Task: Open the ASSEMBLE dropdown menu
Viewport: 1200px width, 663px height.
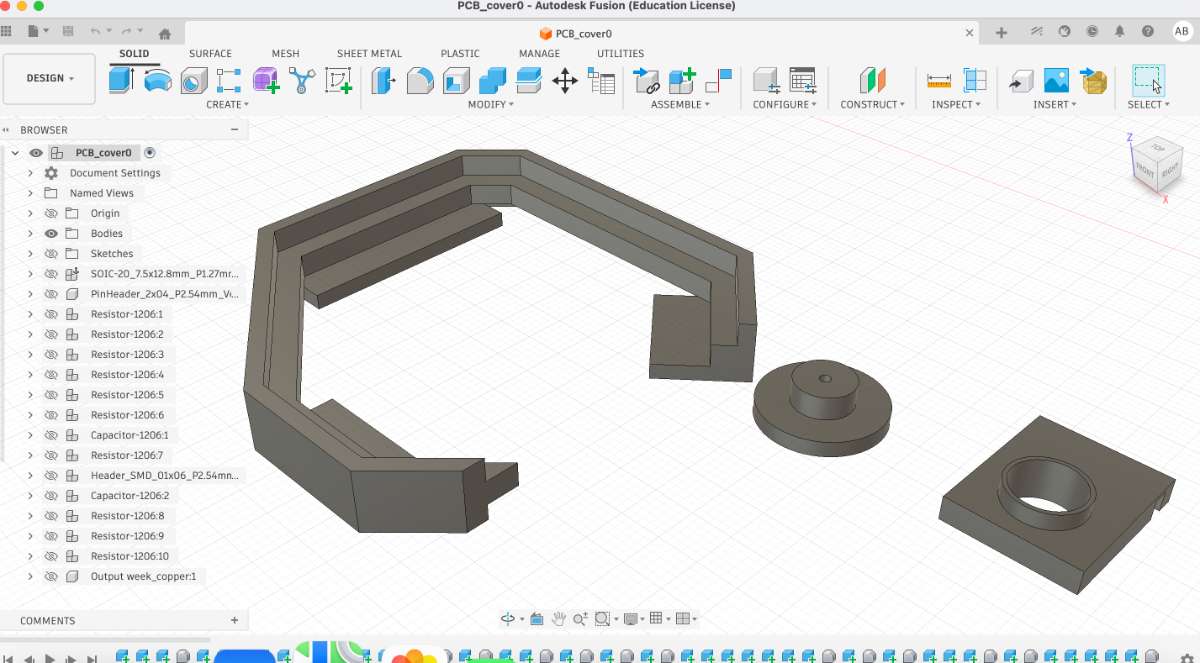Action: tap(680, 104)
